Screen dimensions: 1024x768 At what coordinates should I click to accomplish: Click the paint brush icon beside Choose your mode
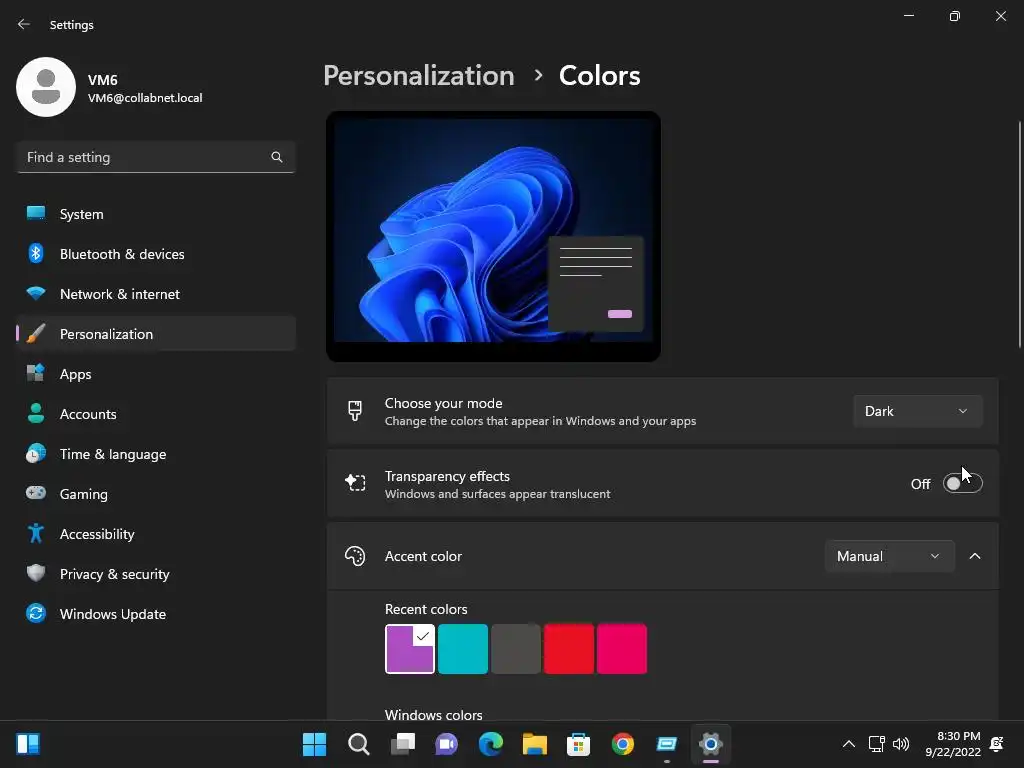click(x=355, y=411)
